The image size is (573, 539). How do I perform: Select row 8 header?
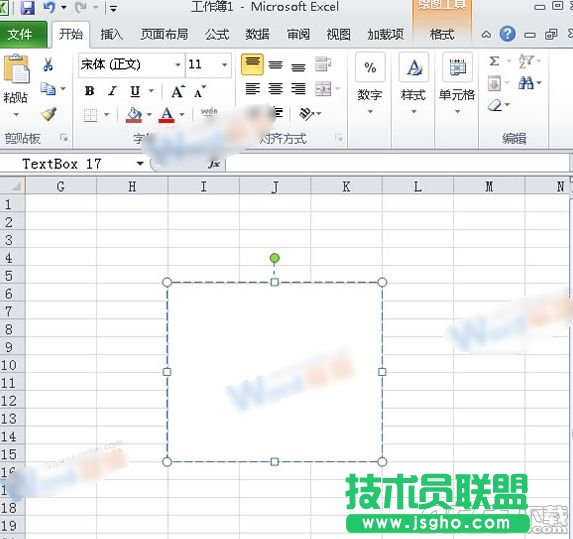point(12,329)
